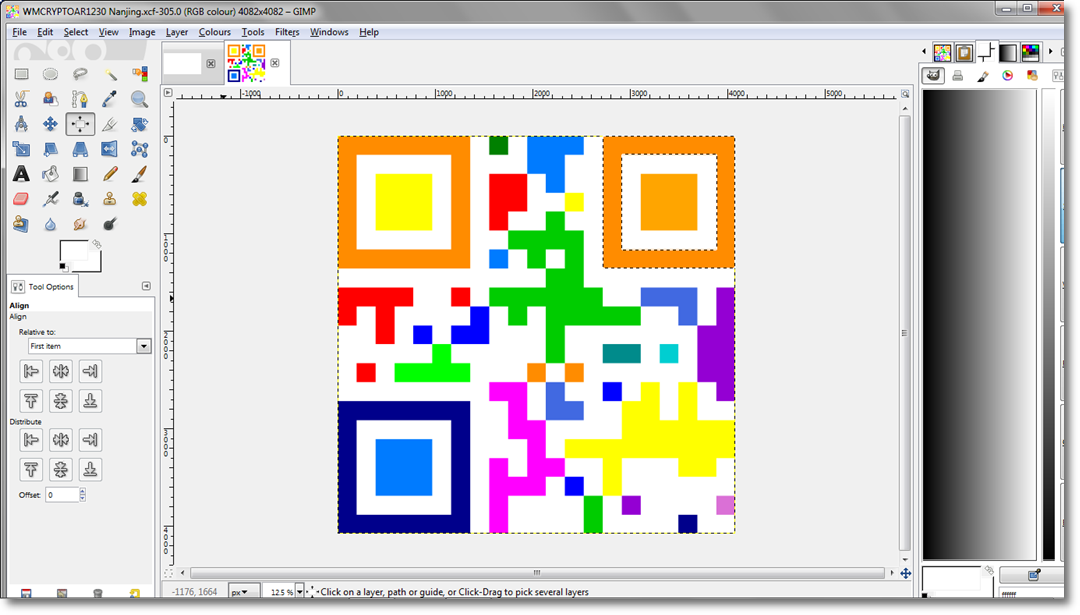Show more tabs in the right dock

click(x=1050, y=51)
